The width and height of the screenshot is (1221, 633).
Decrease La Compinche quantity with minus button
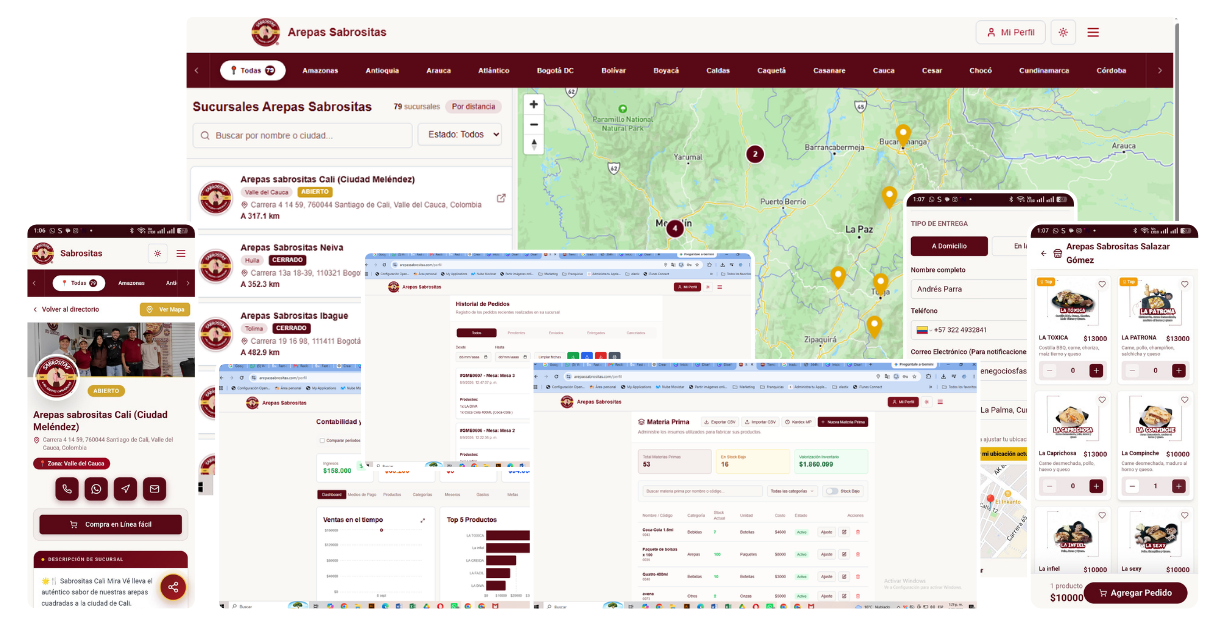pos(1132,486)
